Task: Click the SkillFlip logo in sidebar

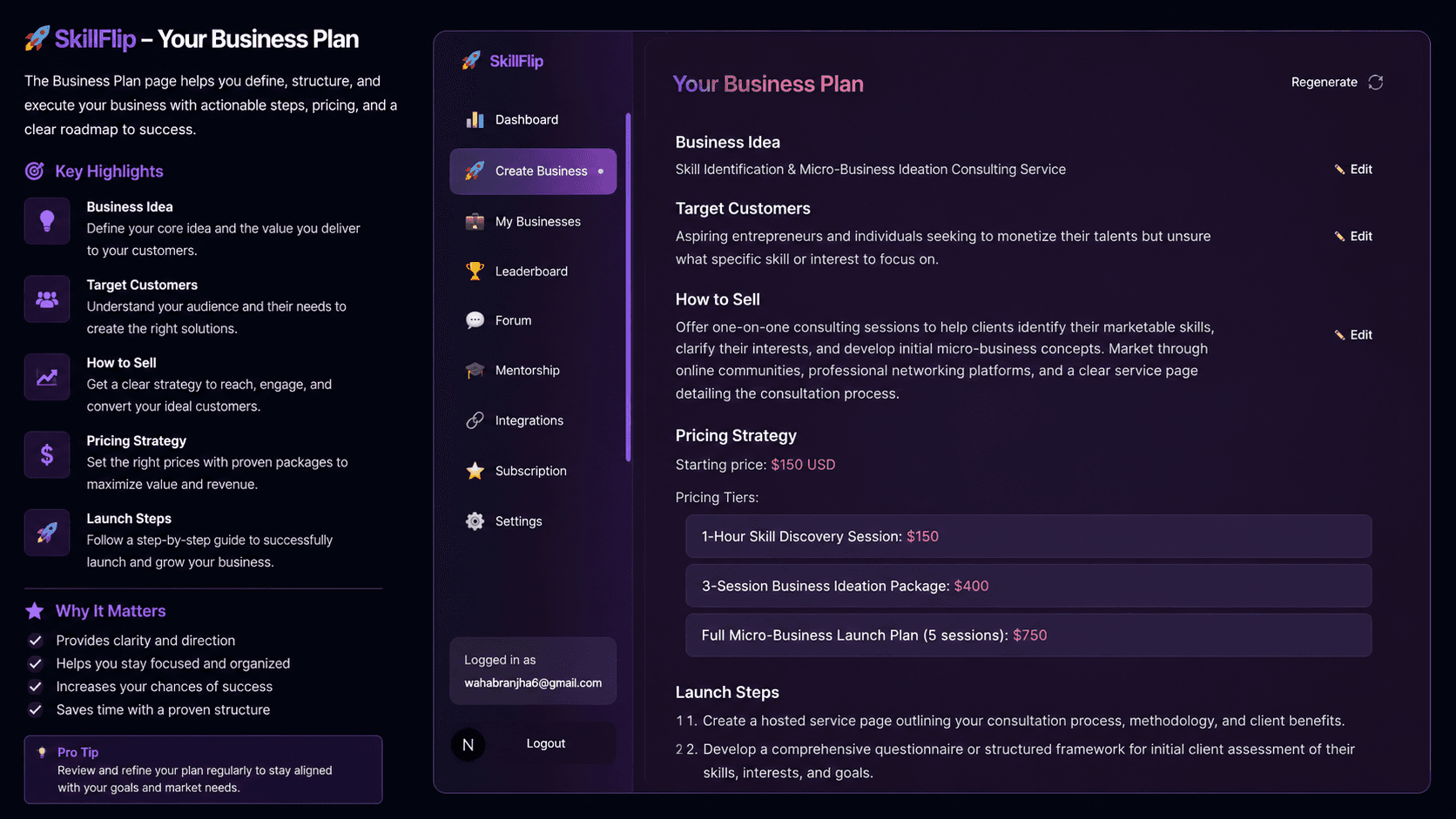Action: (502, 61)
